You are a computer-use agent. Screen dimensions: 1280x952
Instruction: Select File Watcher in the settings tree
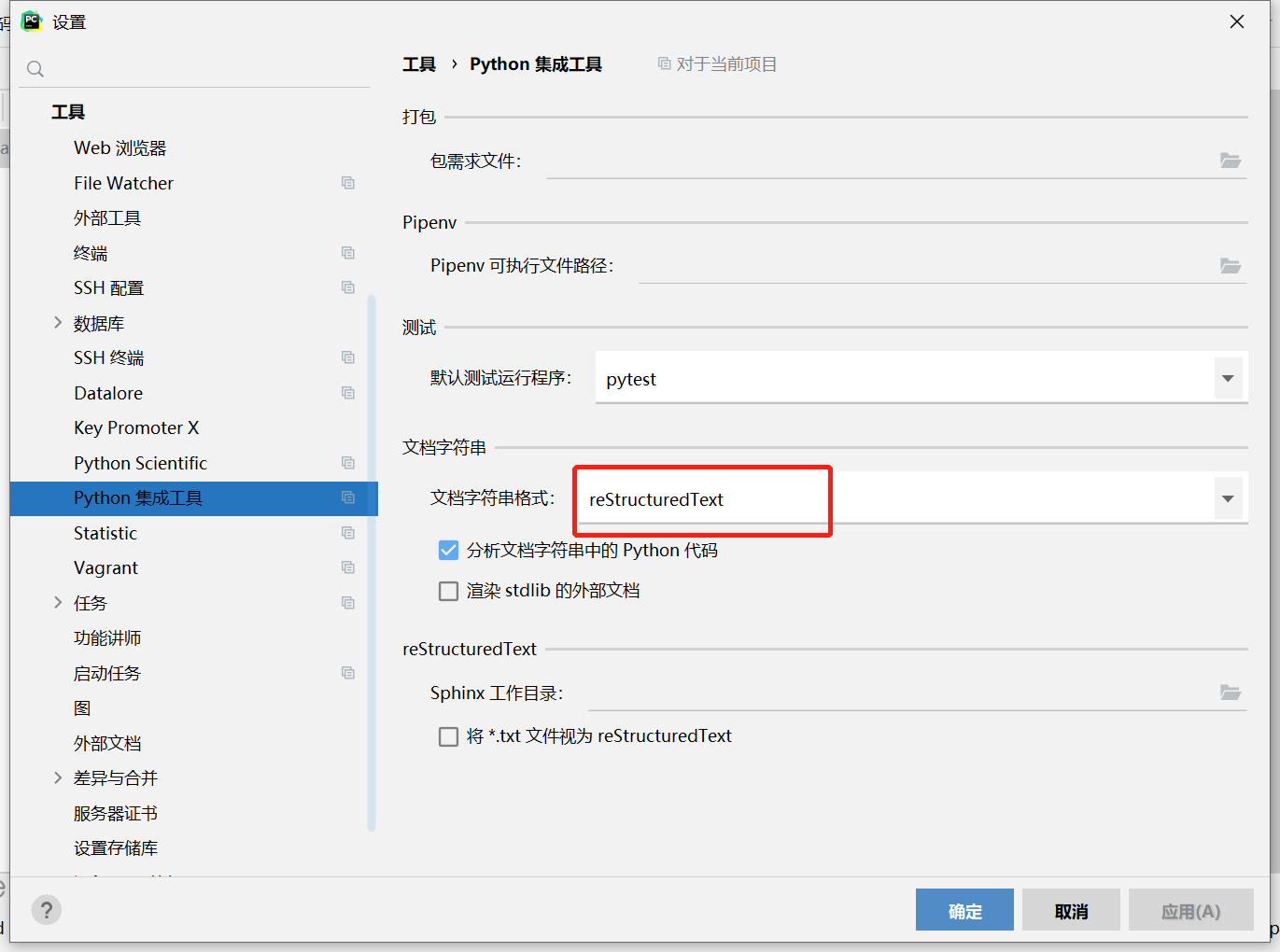[x=124, y=183]
